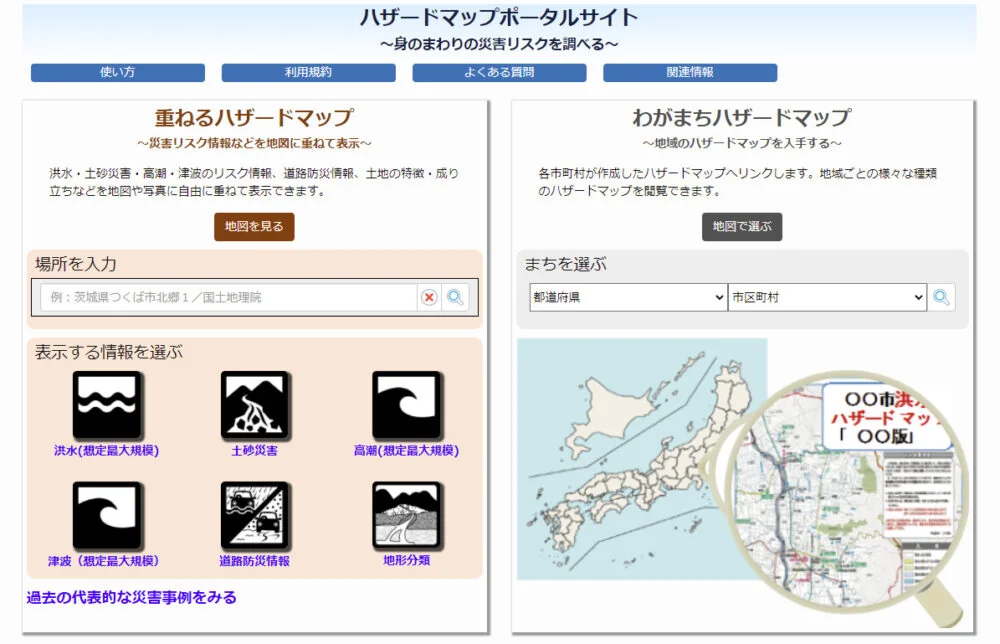Click the 地図で選ぶ button
The image size is (1000, 644).
pyautogui.click(x=742, y=226)
